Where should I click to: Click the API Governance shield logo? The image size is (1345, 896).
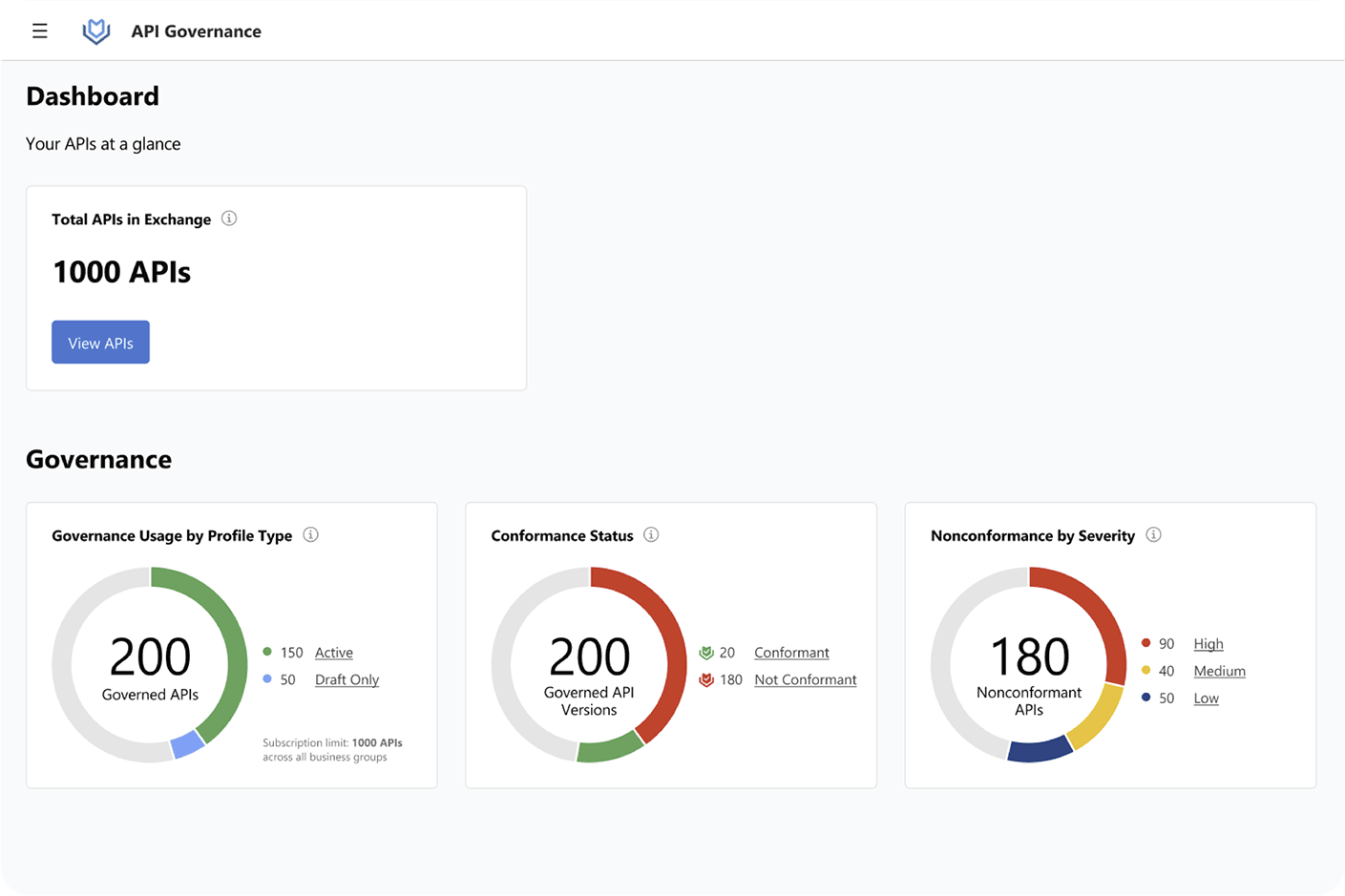[95, 31]
